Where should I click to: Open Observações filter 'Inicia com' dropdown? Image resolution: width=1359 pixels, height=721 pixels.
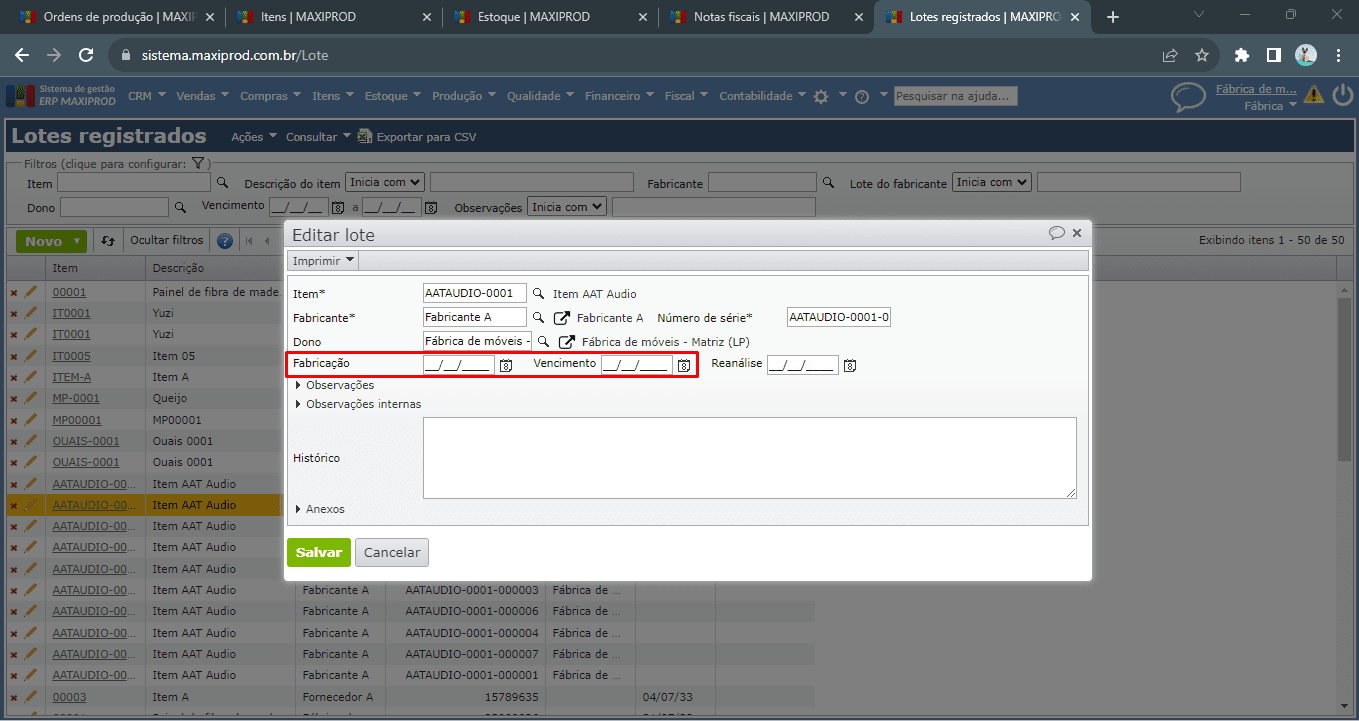coord(567,206)
